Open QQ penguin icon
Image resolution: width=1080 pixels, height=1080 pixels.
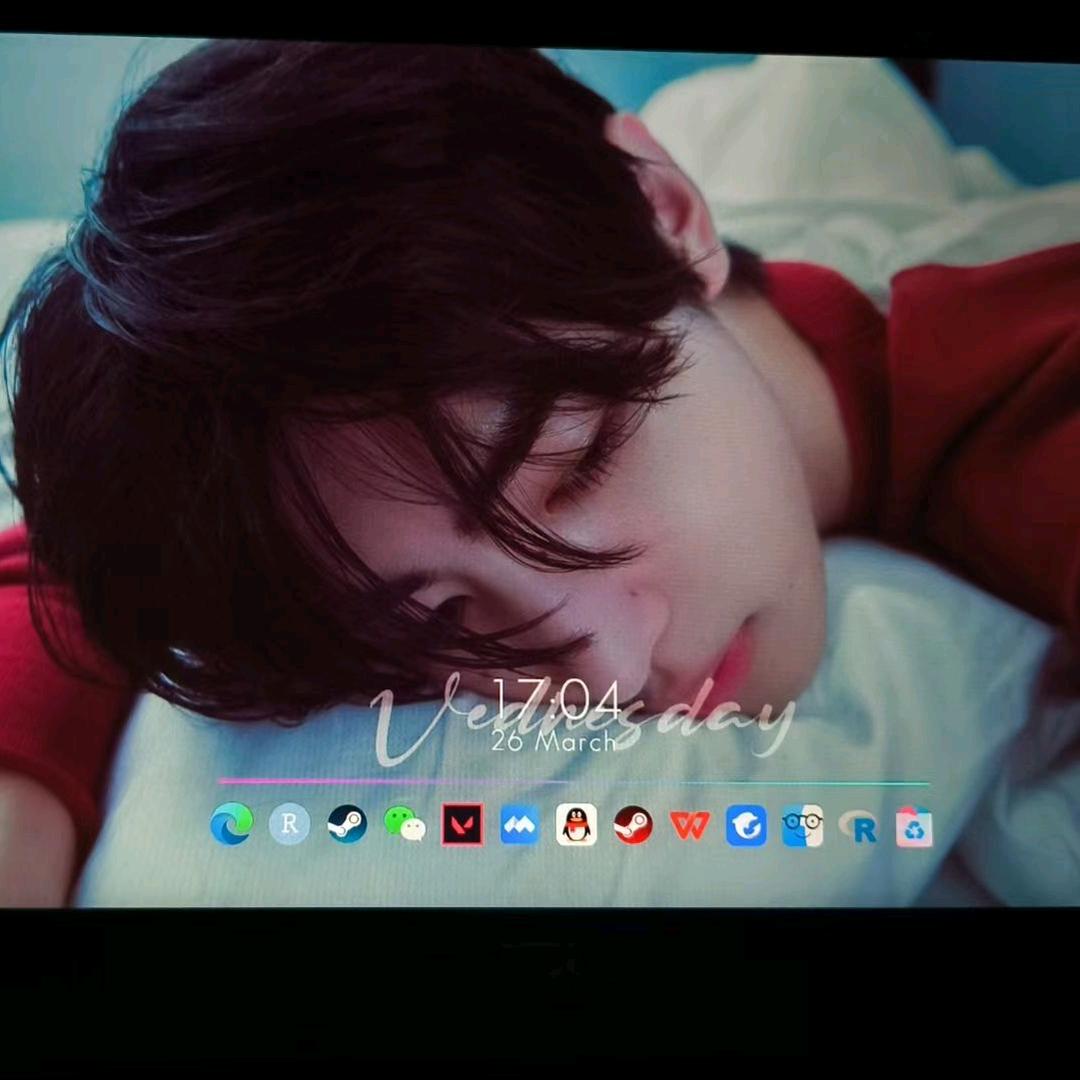(x=576, y=825)
